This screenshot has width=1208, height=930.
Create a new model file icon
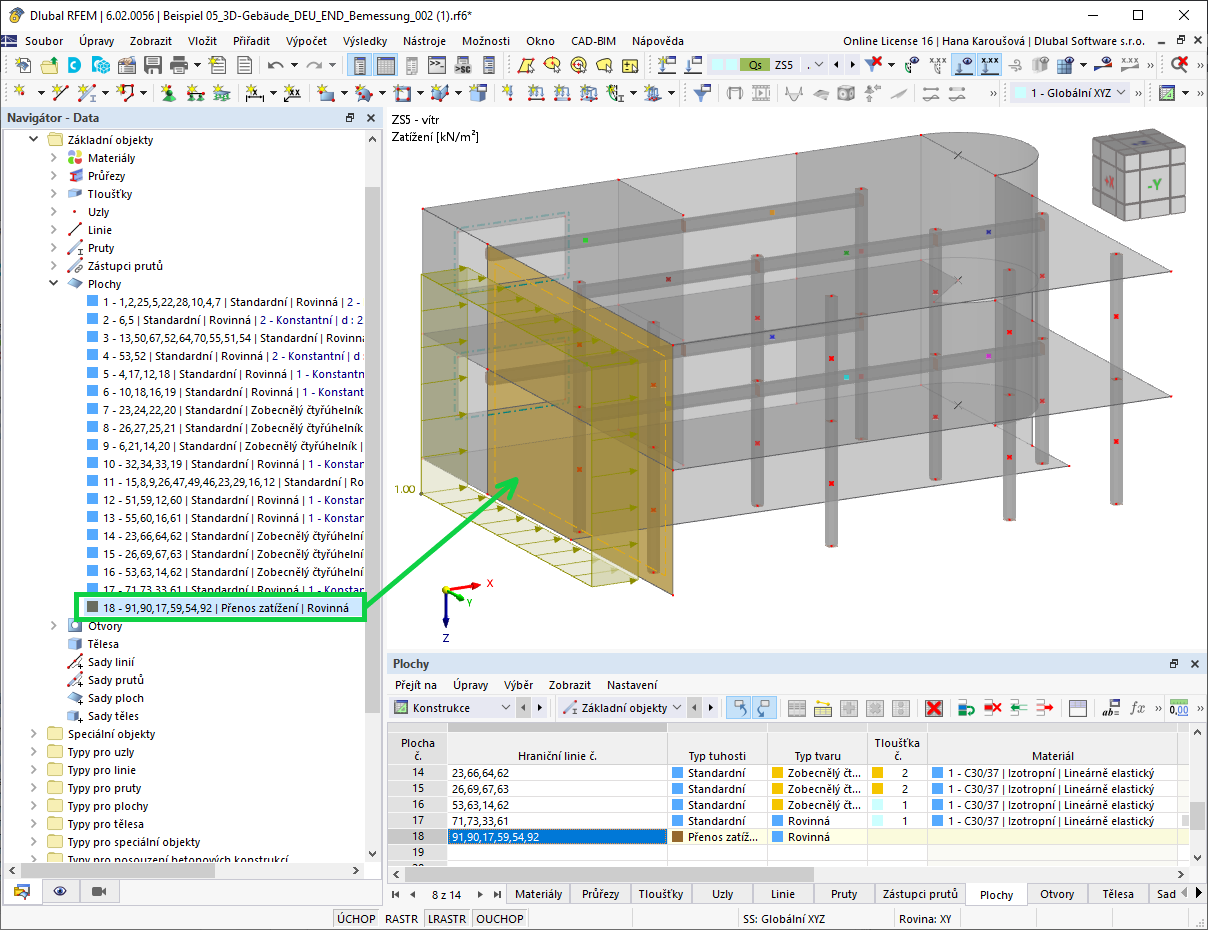21,65
